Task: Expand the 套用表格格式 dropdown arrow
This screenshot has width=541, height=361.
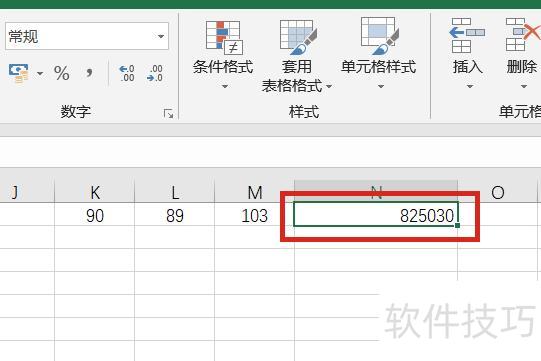Action: [x=329, y=86]
